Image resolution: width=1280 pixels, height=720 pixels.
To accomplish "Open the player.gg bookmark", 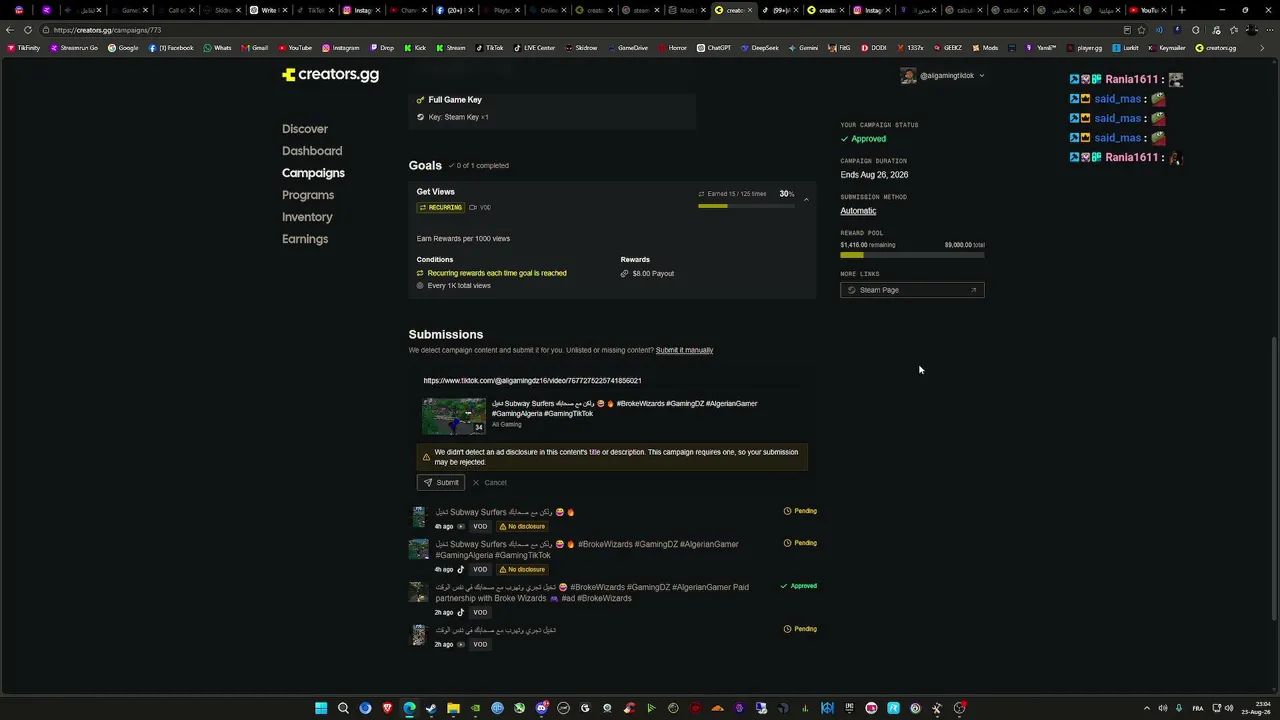I will coord(1084,48).
